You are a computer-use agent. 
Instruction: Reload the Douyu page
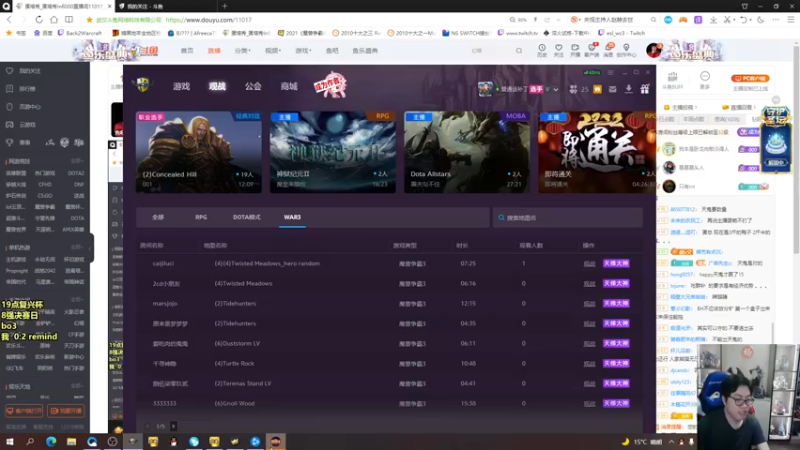[39, 19]
